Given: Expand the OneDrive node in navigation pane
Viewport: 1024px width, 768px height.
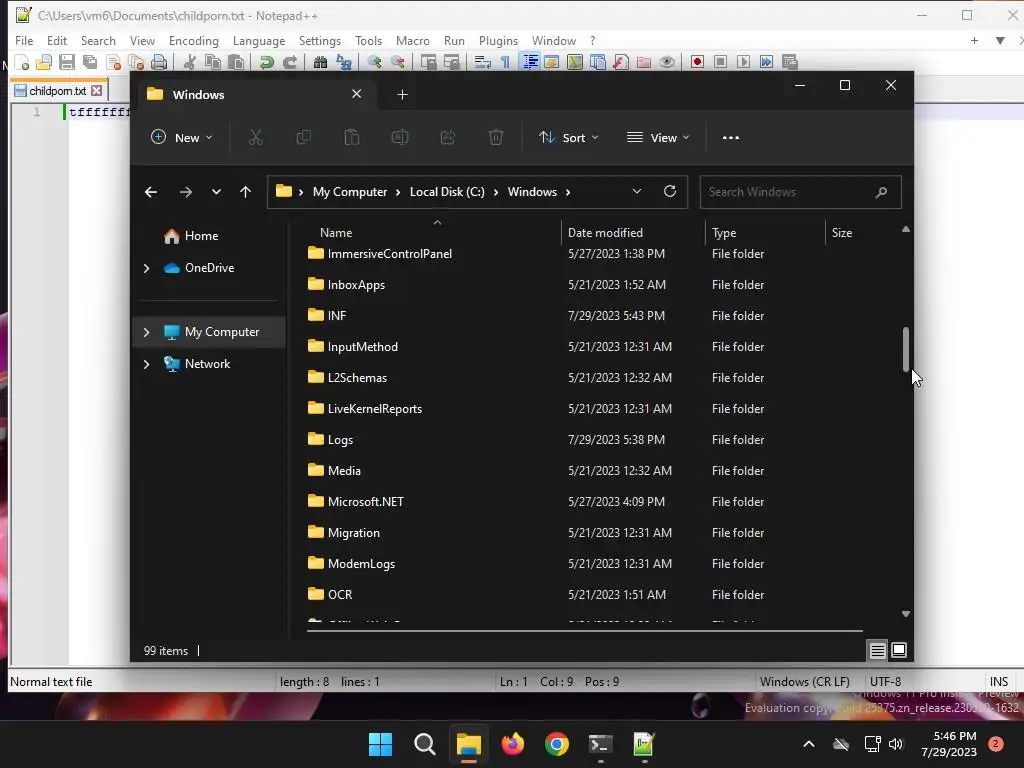Looking at the screenshot, I should pyautogui.click(x=146, y=268).
